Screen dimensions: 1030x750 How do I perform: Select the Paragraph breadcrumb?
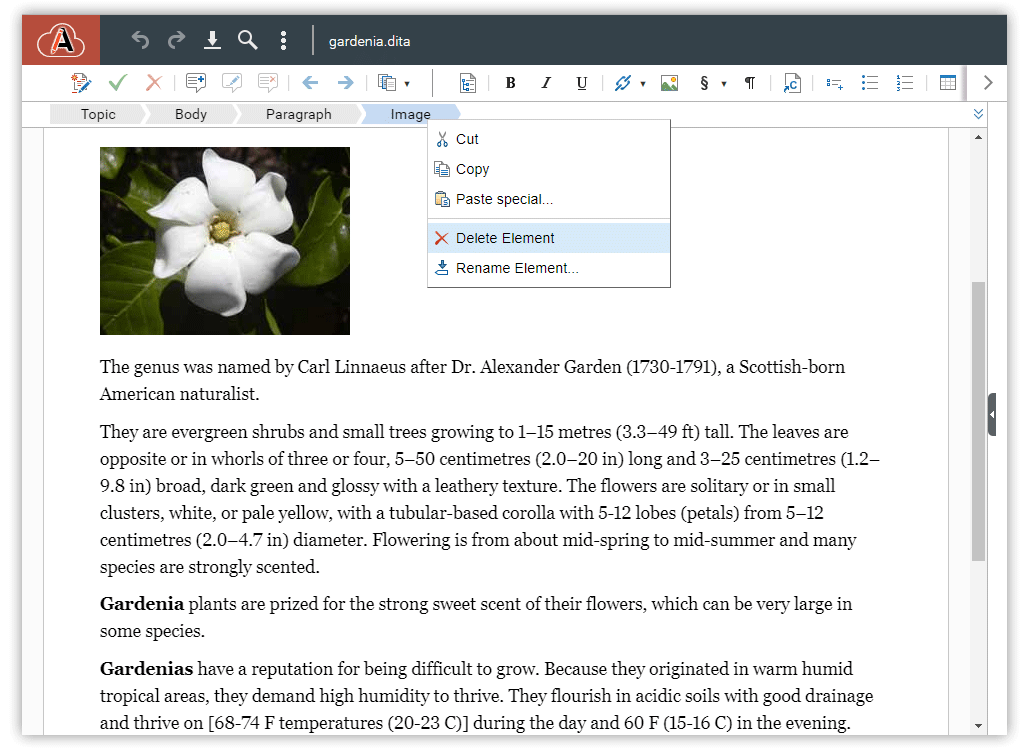[x=299, y=114]
